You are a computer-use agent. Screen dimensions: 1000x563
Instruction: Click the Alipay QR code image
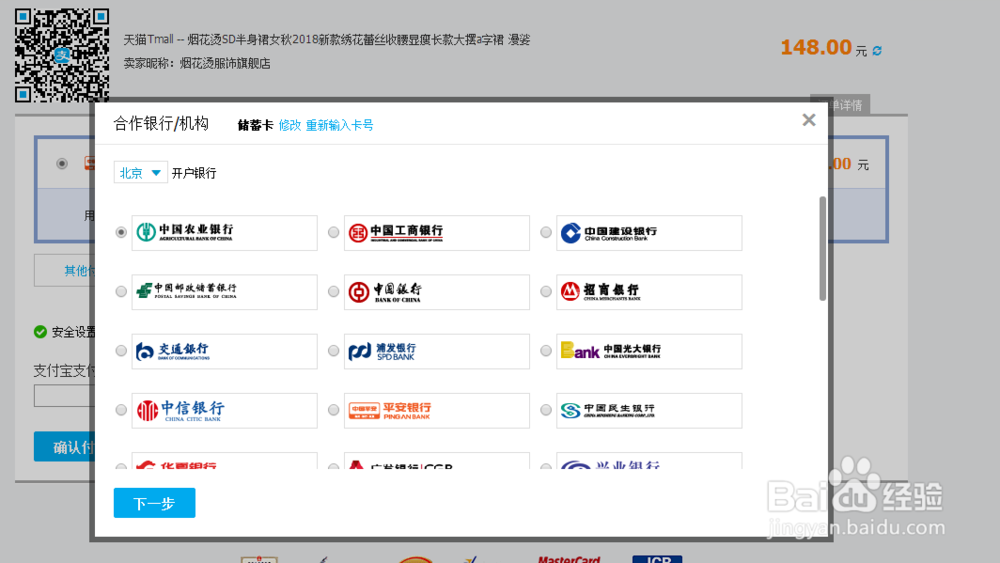click(62, 55)
